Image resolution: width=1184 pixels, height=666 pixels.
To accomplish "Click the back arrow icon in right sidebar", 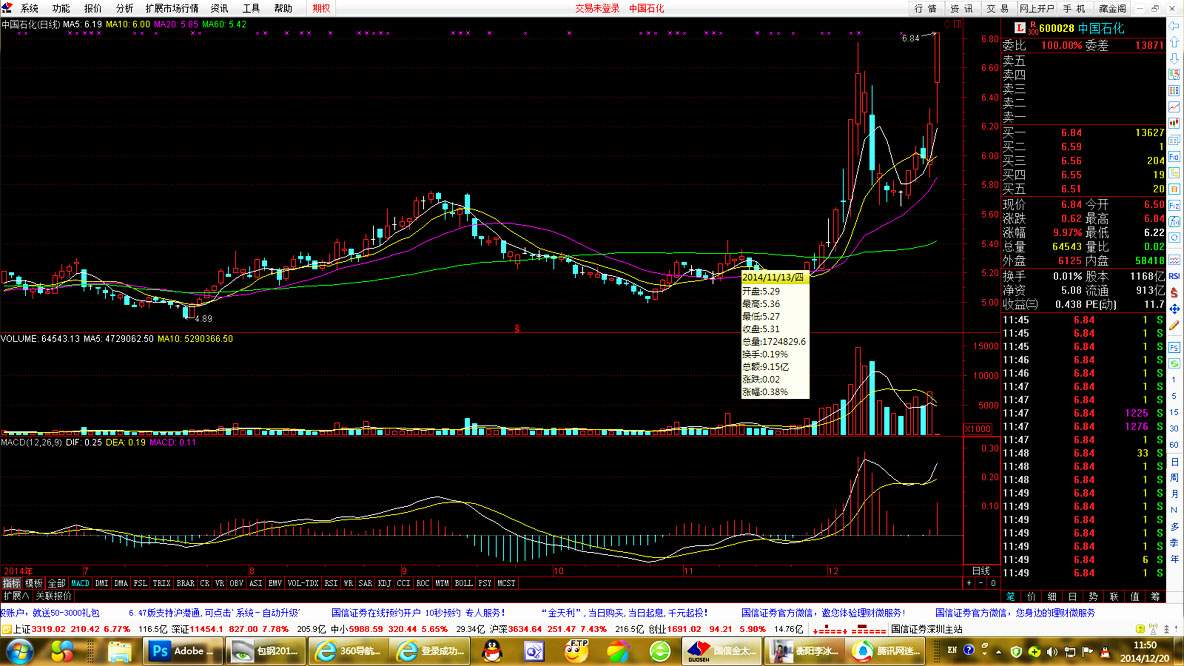I will [1174, 26].
